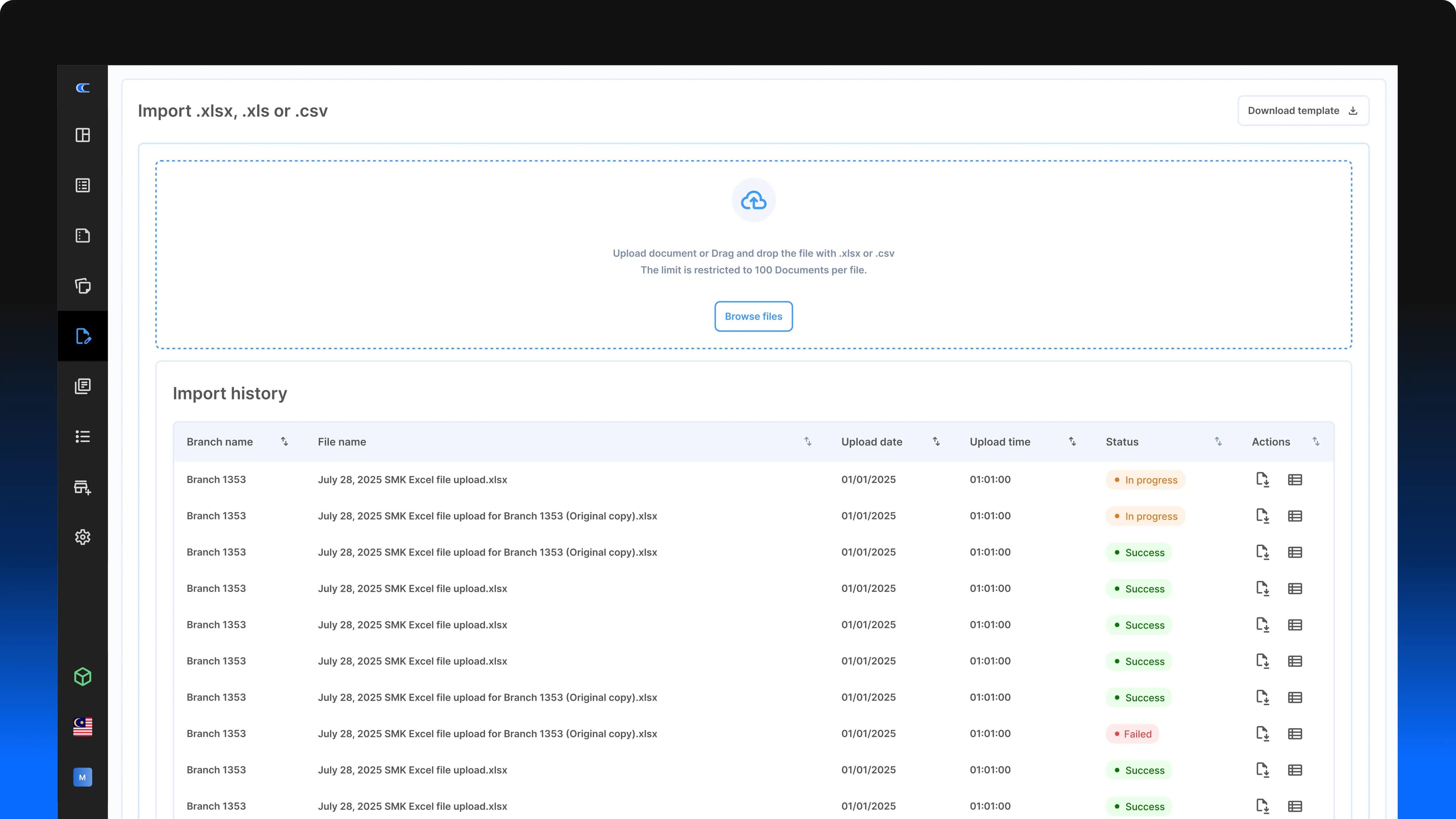Viewport: 1456px width, 819px height.
Task: Open the blue M user avatar
Action: pyautogui.click(x=83, y=777)
